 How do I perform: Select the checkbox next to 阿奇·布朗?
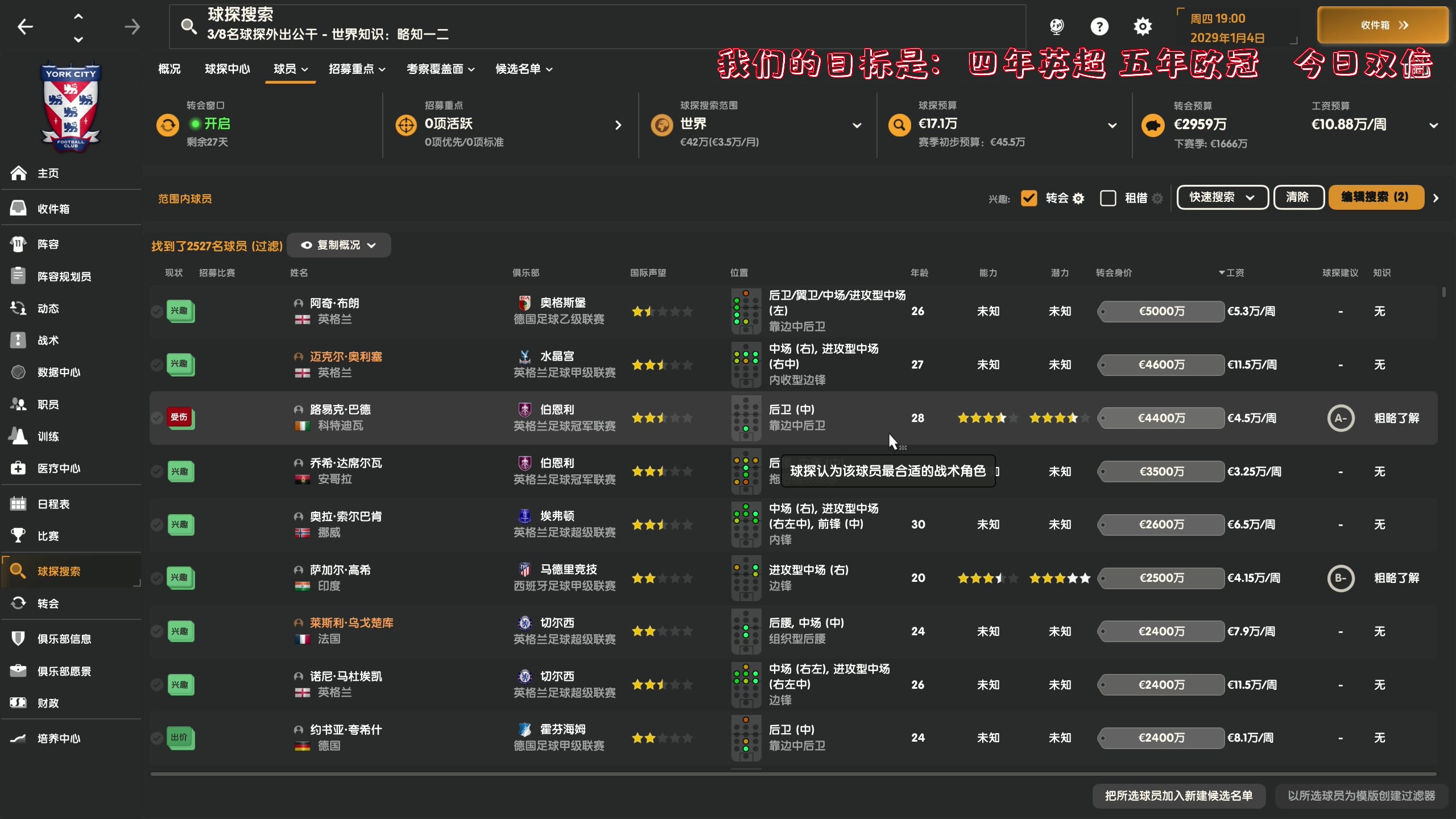pyautogui.click(x=157, y=311)
